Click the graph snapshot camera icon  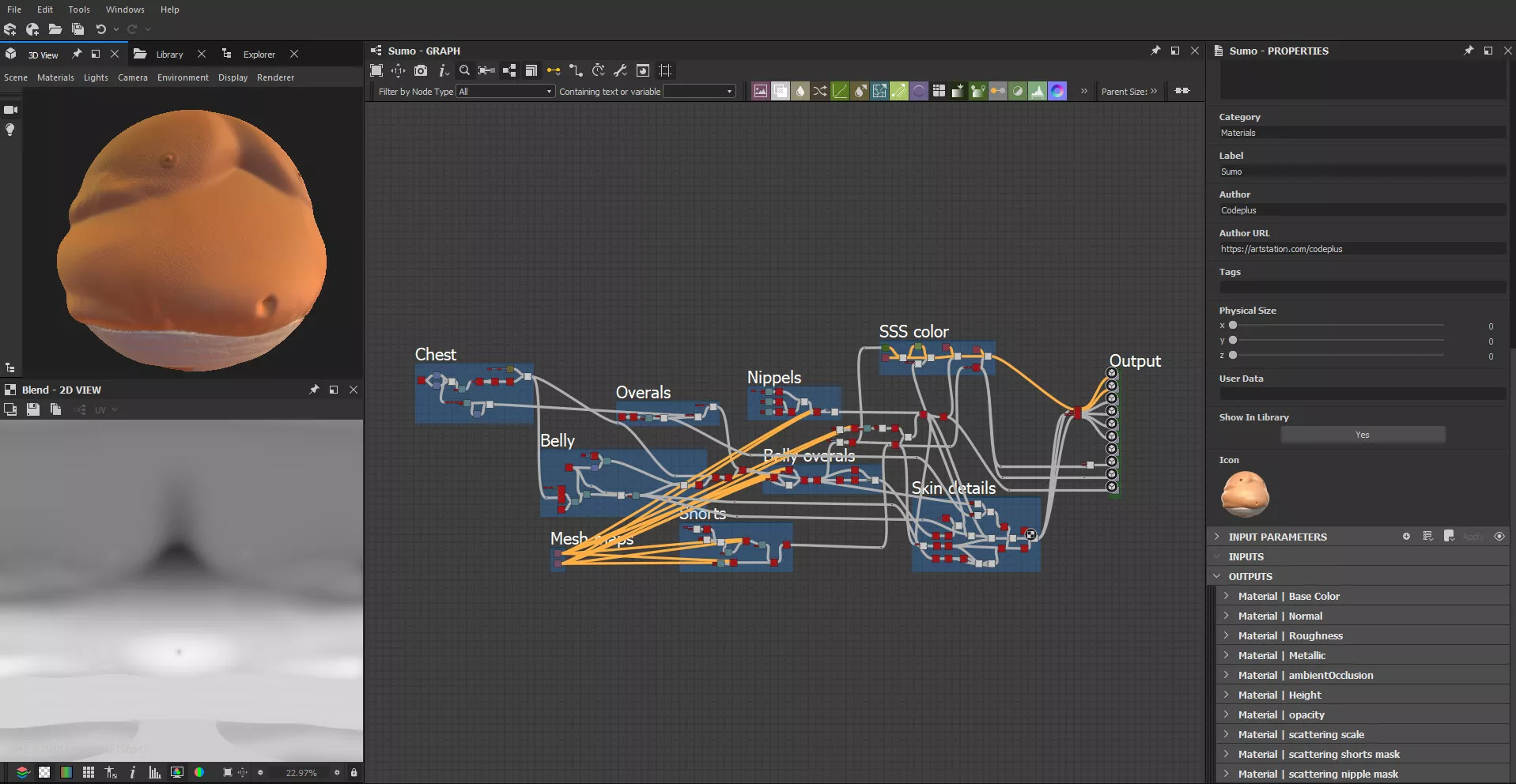pyautogui.click(x=421, y=70)
